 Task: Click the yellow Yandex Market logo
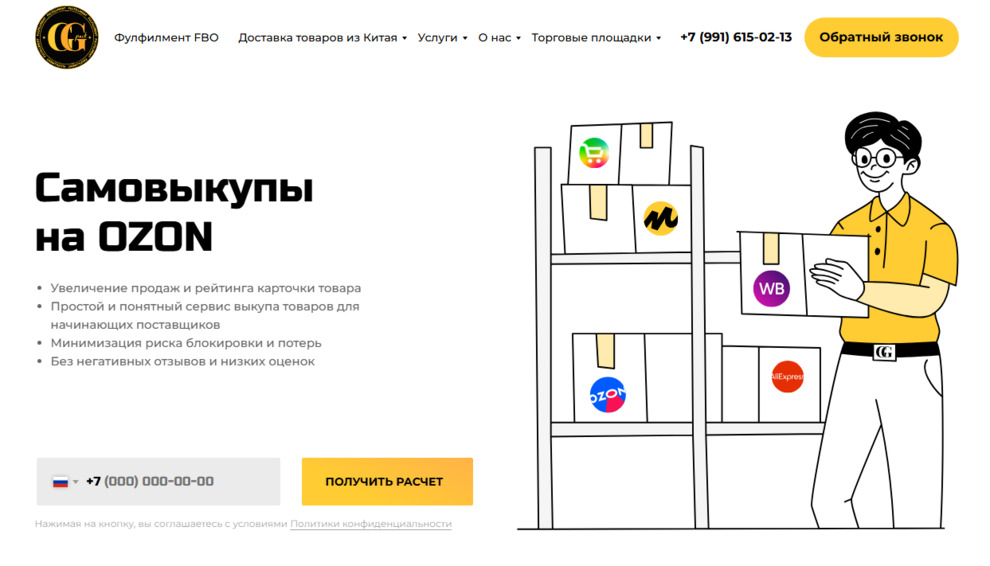[660, 219]
